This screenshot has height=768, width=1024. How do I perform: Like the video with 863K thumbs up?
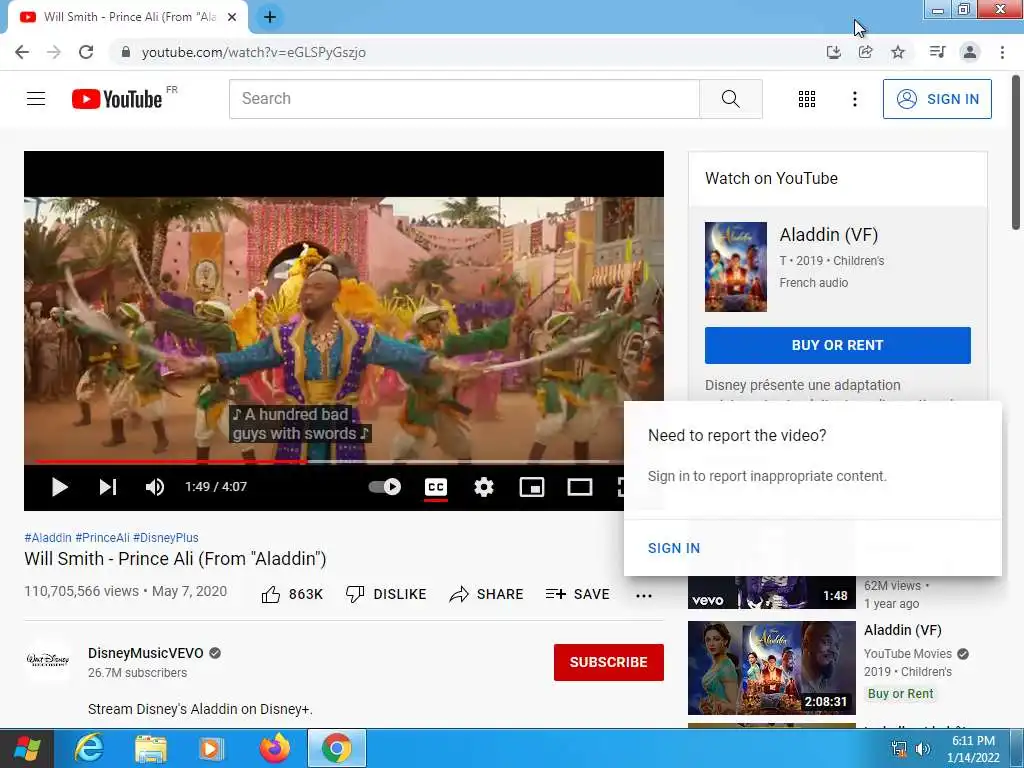pos(292,594)
